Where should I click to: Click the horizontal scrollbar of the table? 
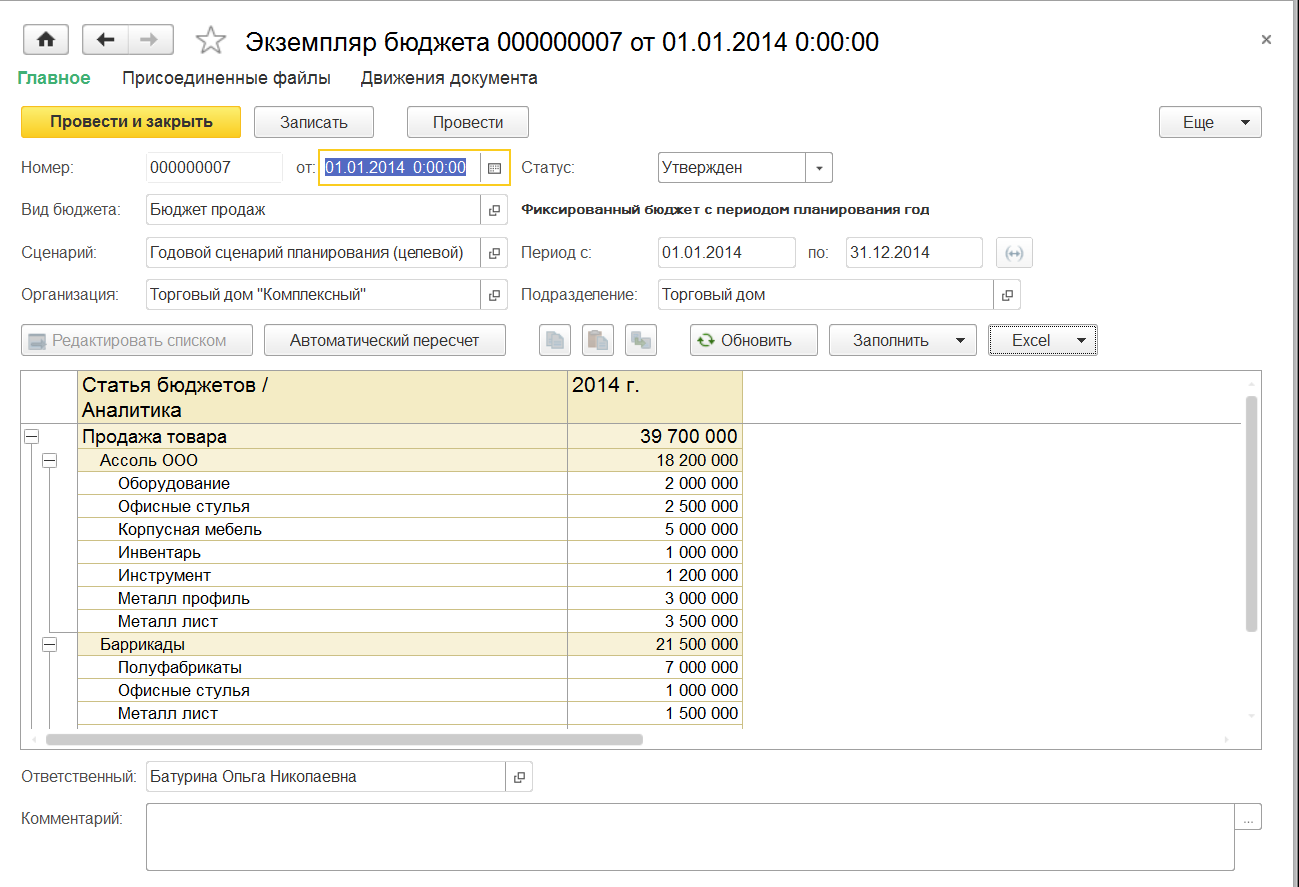(344, 740)
